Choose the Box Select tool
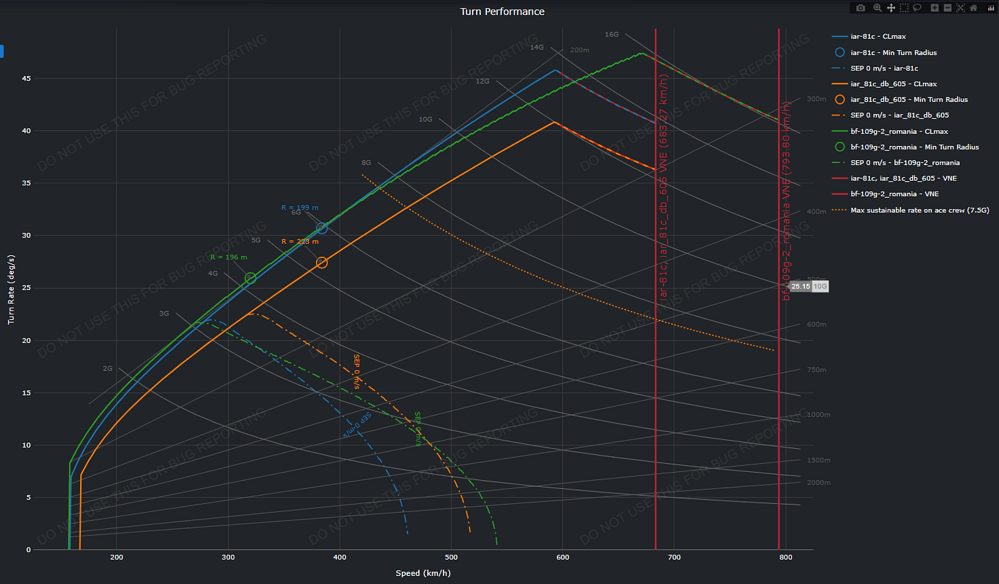This screenshot has width=999, height=584. click(x=904, y=8)
